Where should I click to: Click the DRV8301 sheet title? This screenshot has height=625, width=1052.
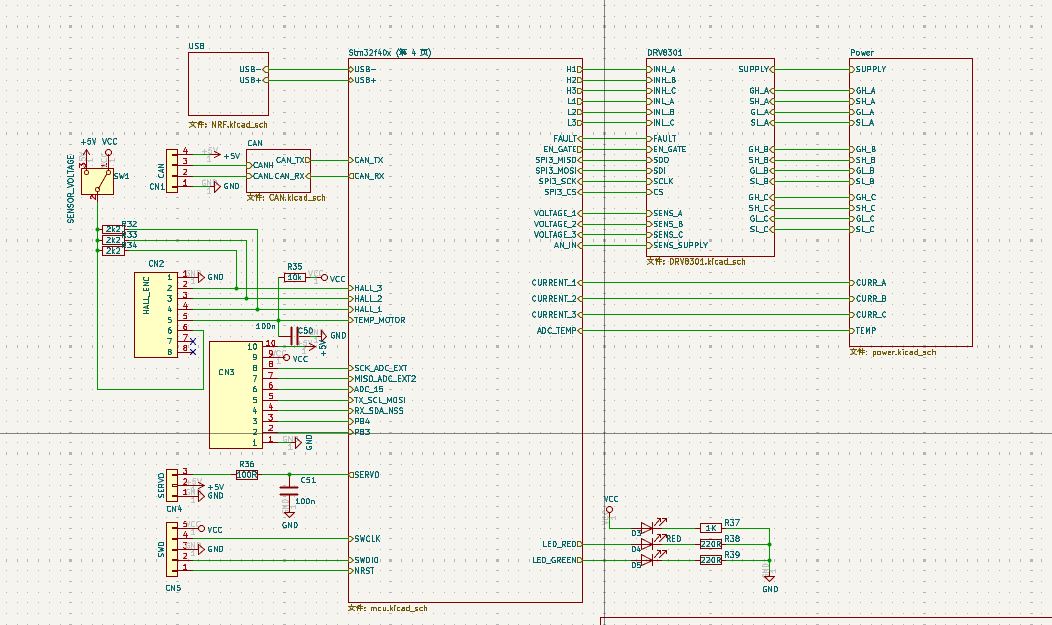pyautogui.click(x=665, y=52)
